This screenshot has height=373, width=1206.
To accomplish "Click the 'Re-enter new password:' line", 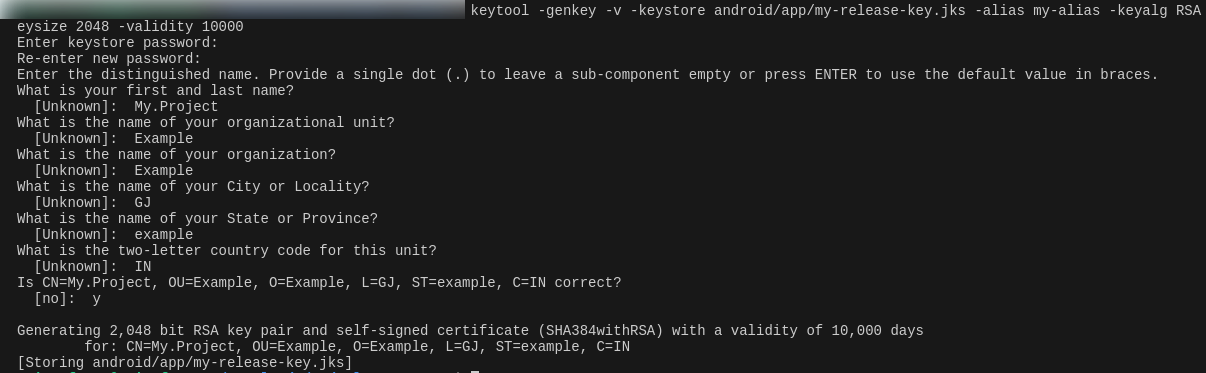I will click(x=109, y=59).
